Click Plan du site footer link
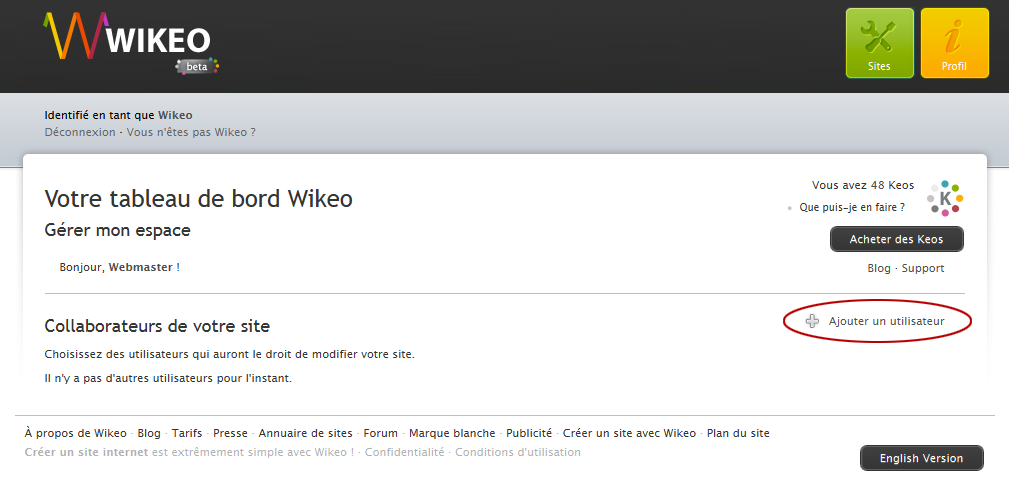The image size is (1009, 503). coord(738,433)
